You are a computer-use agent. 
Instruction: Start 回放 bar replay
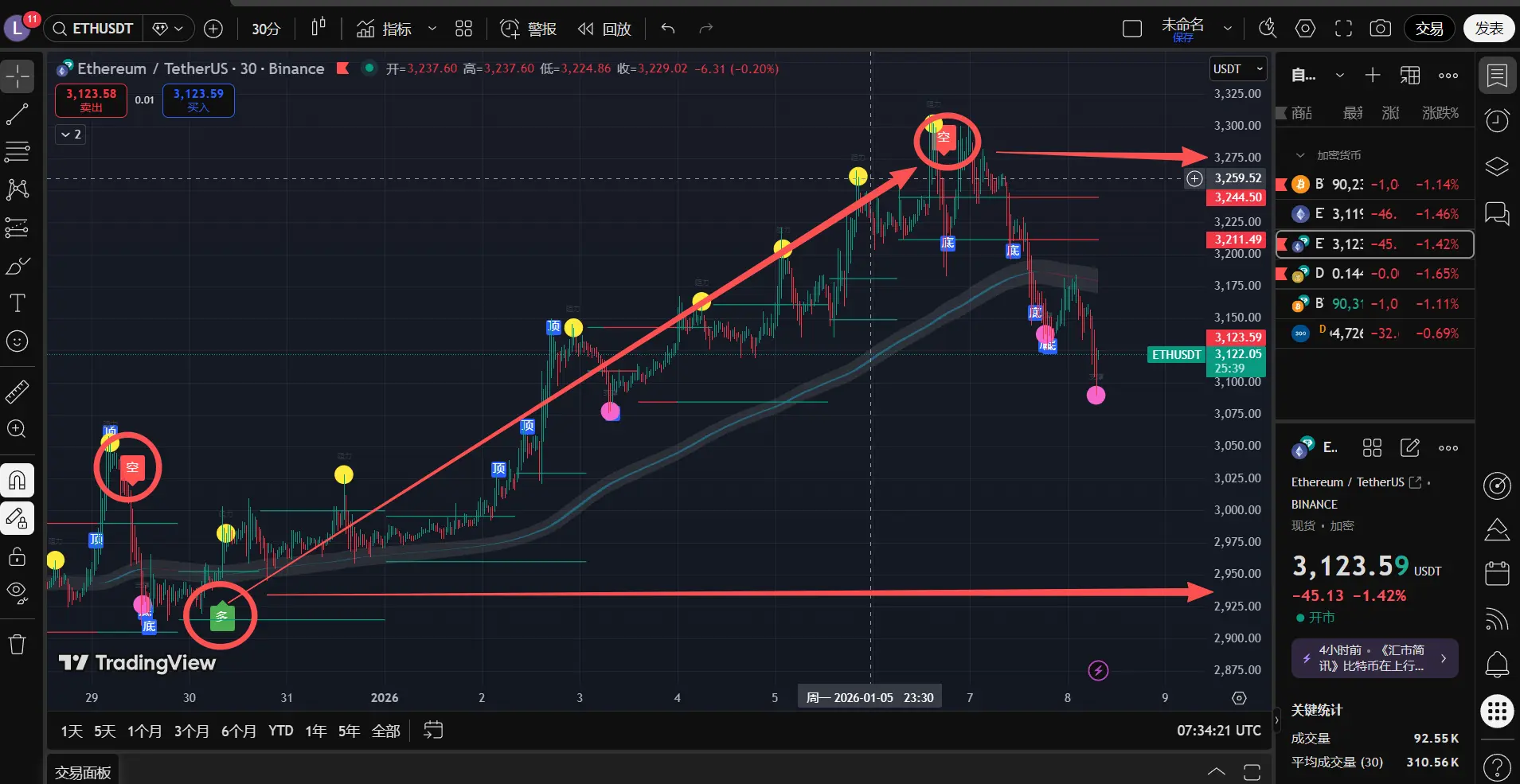604,29
